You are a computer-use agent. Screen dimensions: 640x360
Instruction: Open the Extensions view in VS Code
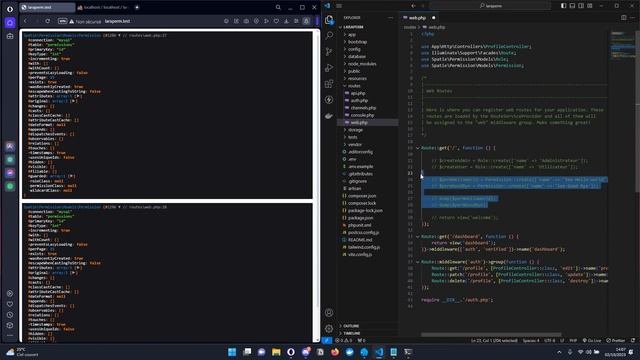coord(329,84)
